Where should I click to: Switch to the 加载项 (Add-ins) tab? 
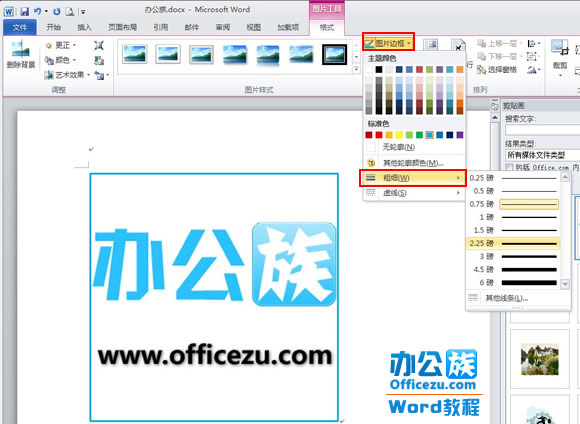coord(288,27)
